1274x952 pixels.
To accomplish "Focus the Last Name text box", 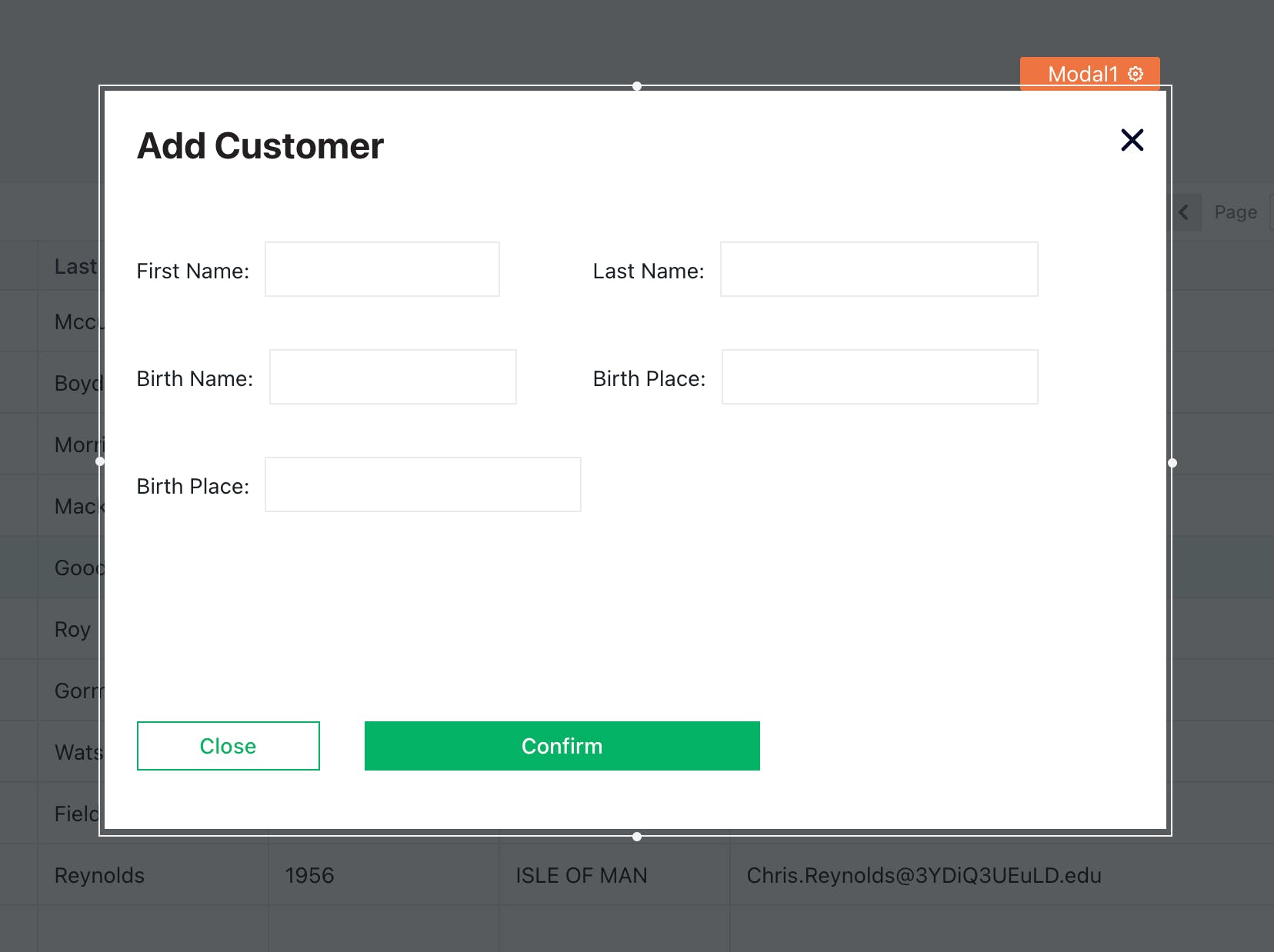I will [879, 269].
